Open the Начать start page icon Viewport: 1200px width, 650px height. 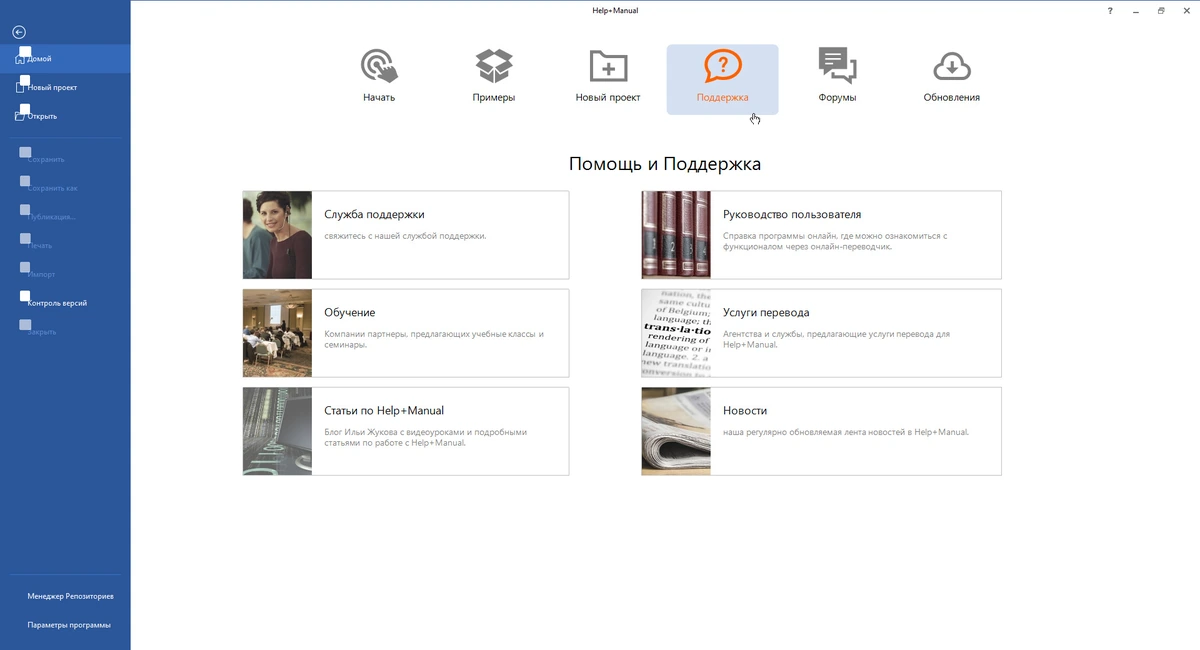379,66
